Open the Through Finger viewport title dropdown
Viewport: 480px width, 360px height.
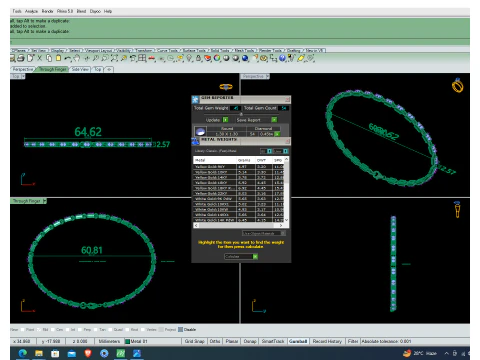pyautogui.click(x=45, y=201)
